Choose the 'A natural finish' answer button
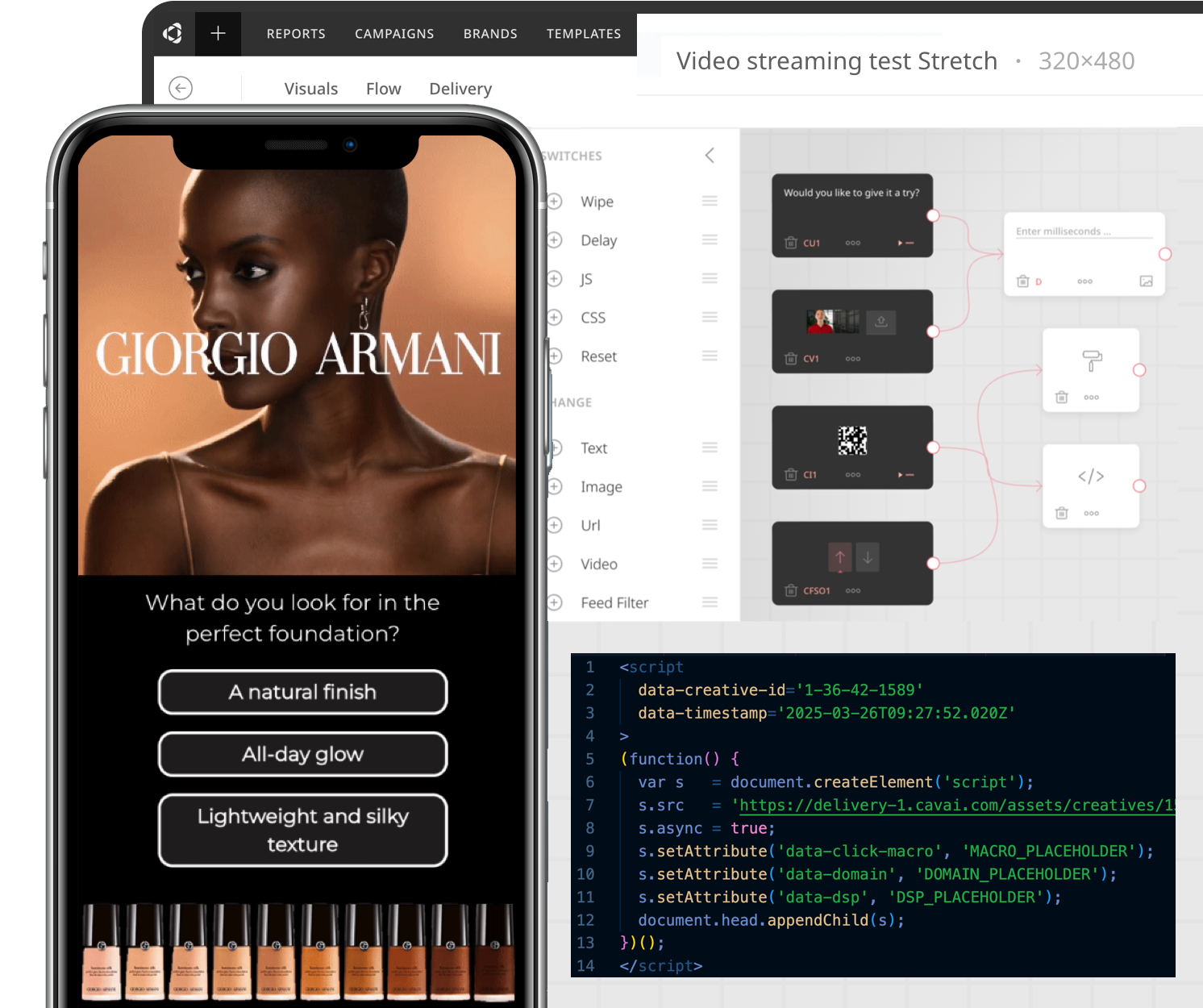The image size is (1203, 1008). [303, 693]
